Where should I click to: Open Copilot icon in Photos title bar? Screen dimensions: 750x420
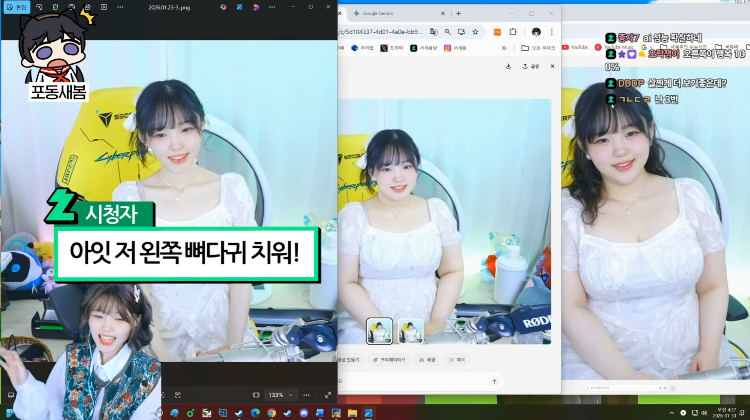(223, 7)
